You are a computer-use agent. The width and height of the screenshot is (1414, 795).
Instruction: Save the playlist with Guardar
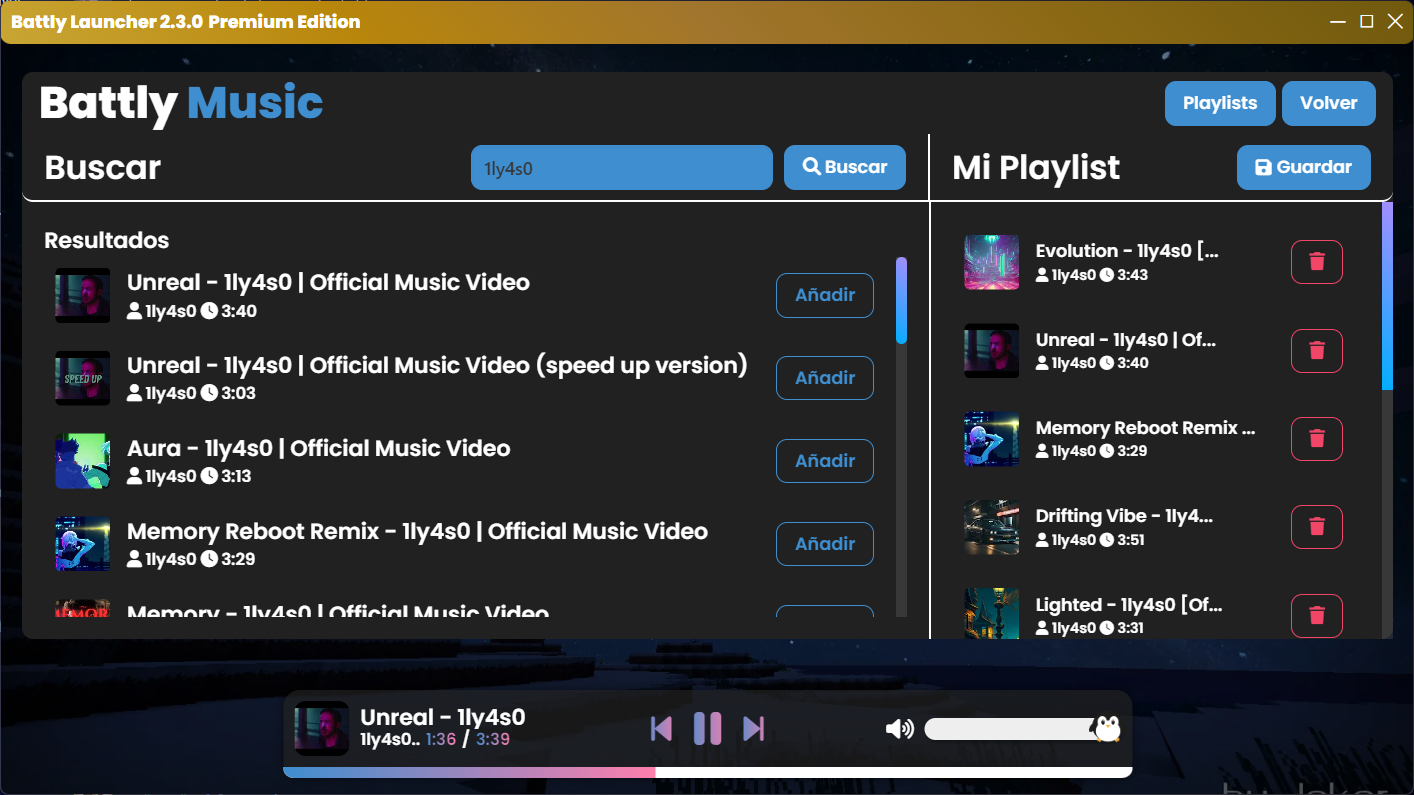pos(1304,167)
